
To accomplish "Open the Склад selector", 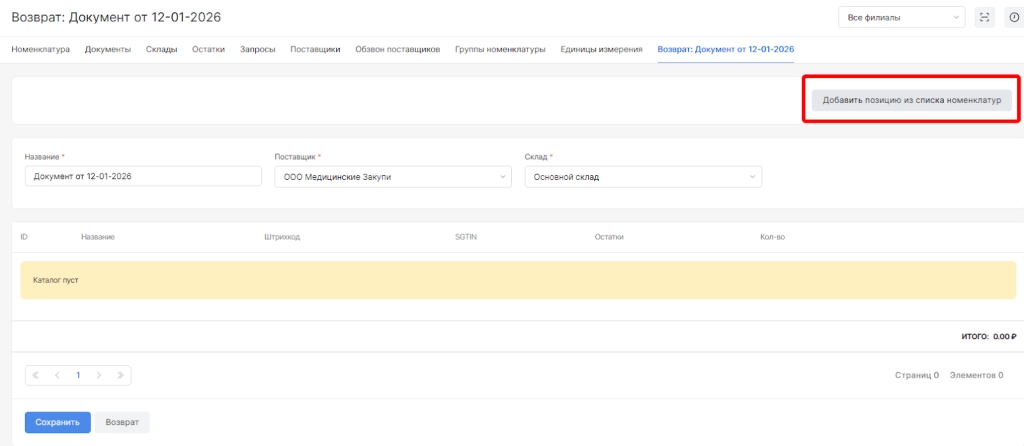I will (x=642, y=177).
